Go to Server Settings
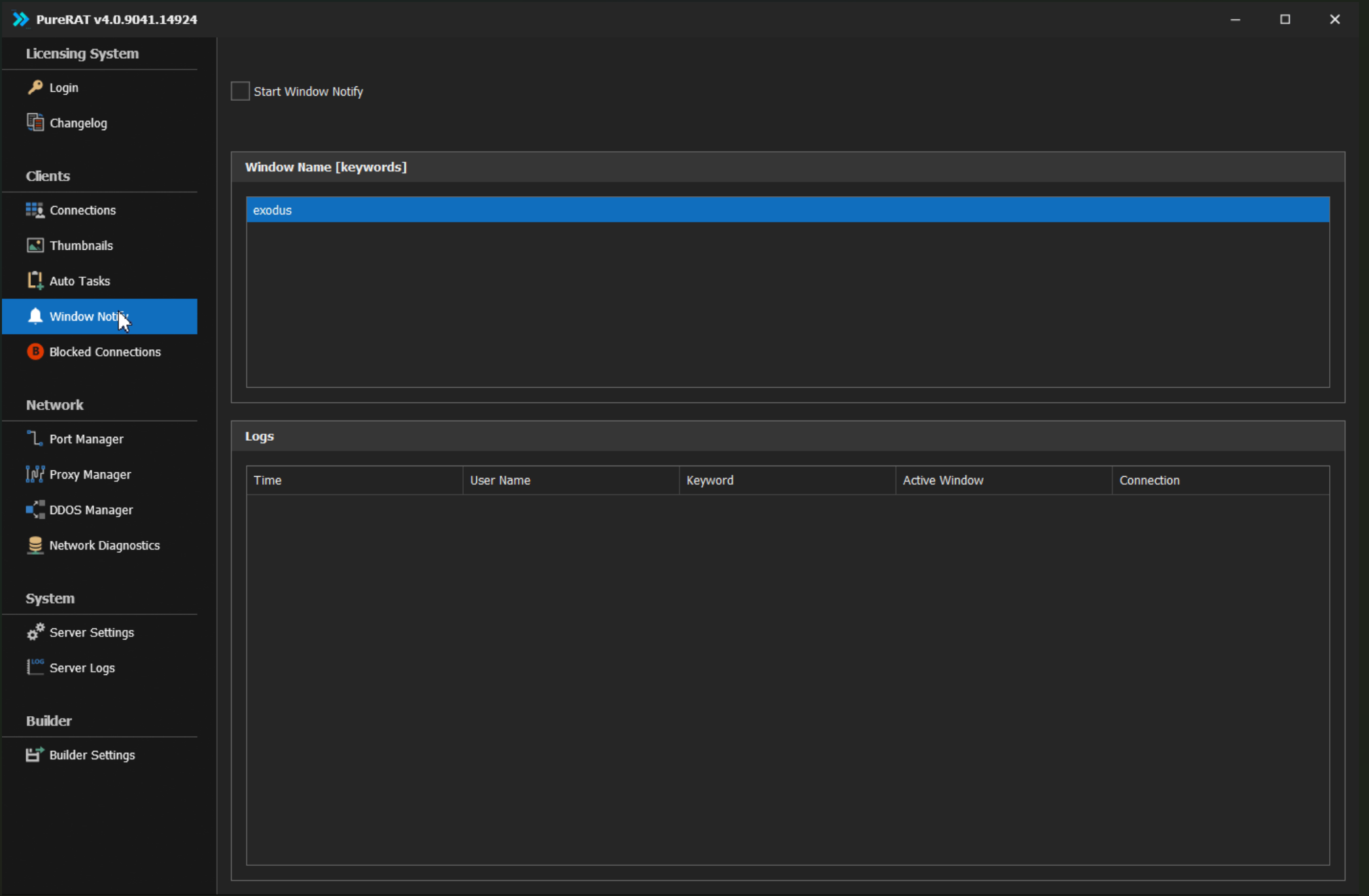 point(99,632)
